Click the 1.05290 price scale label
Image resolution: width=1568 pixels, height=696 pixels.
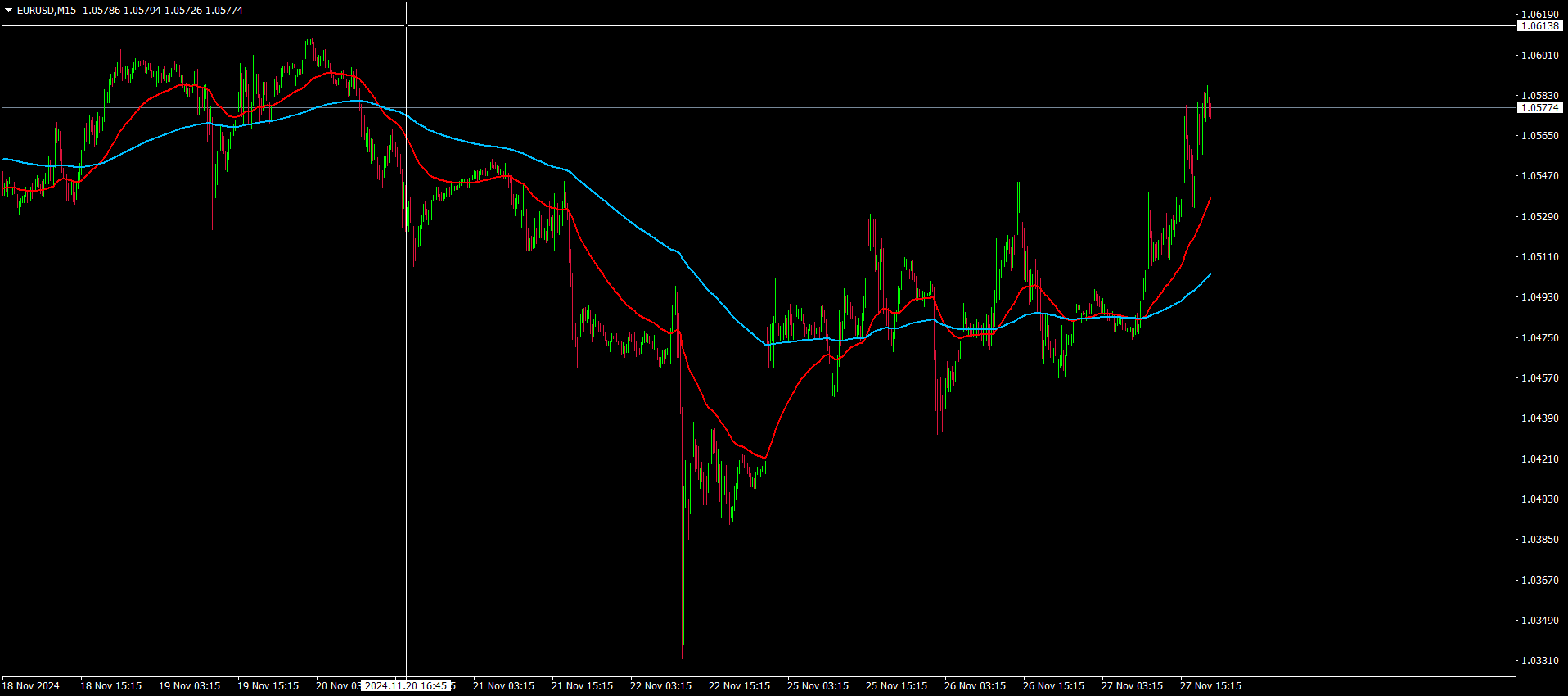[x=1540, y=217]
